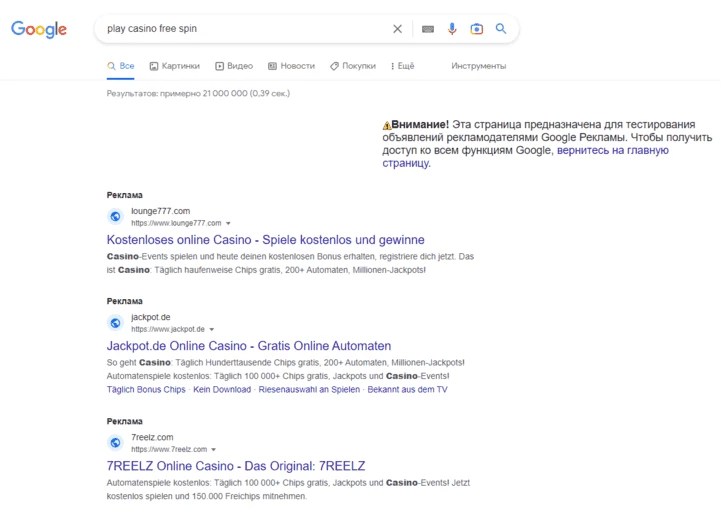
Task: Open the Новости tab
Action: 292,66
